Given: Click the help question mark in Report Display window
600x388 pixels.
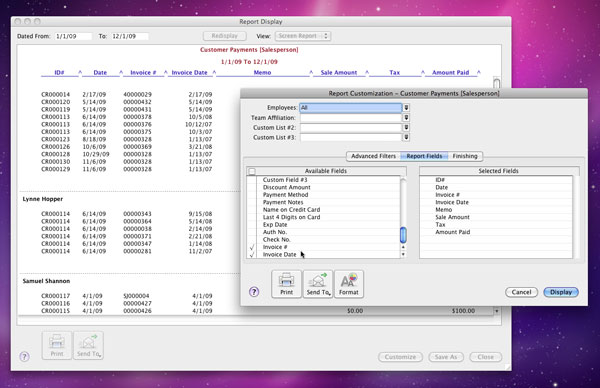Looking at the screenshot, I should 24,357.
